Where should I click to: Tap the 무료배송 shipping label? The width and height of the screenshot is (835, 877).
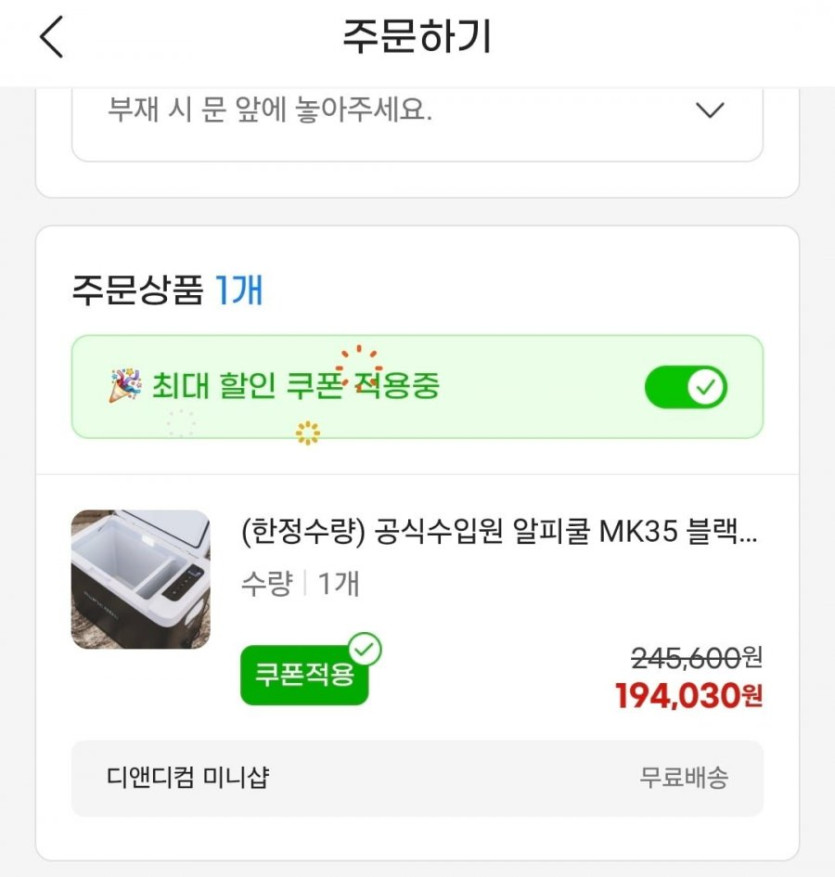(x=684, y=778)
